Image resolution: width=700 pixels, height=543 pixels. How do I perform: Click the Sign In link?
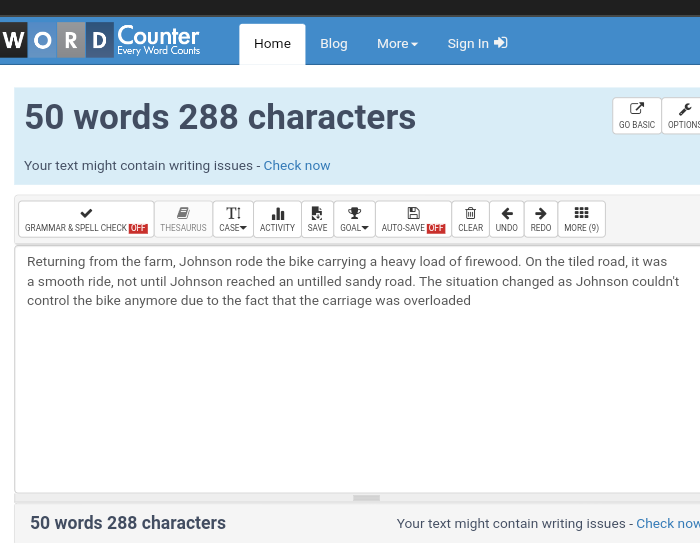tap(477, 44)
